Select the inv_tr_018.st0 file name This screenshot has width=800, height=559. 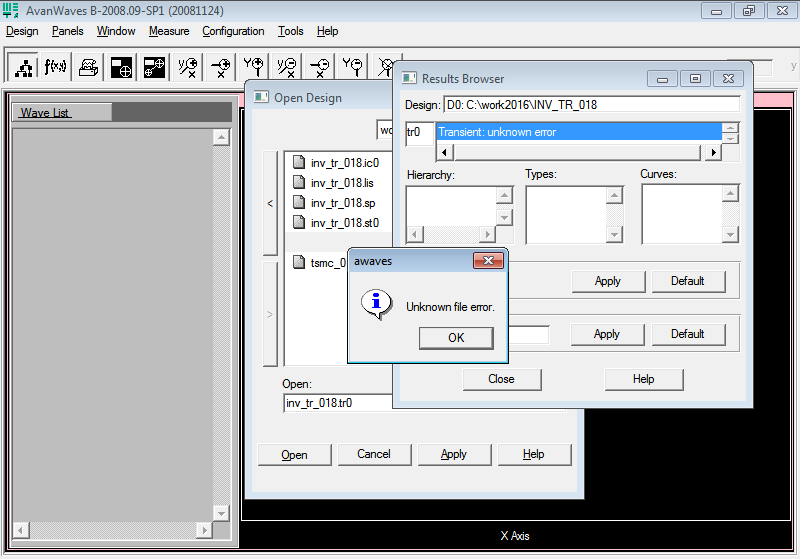[x=345, y=223]
